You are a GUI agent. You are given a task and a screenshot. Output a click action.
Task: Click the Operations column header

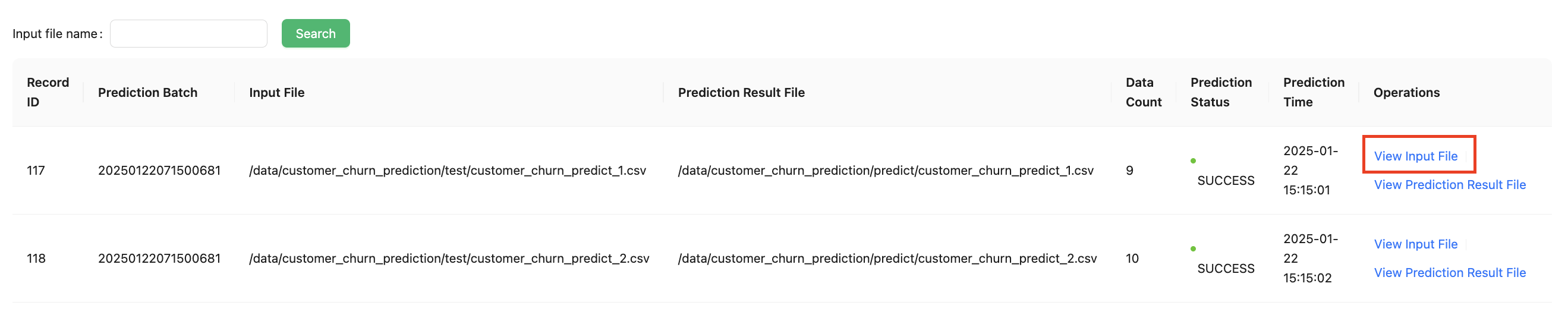point(1406,93)
